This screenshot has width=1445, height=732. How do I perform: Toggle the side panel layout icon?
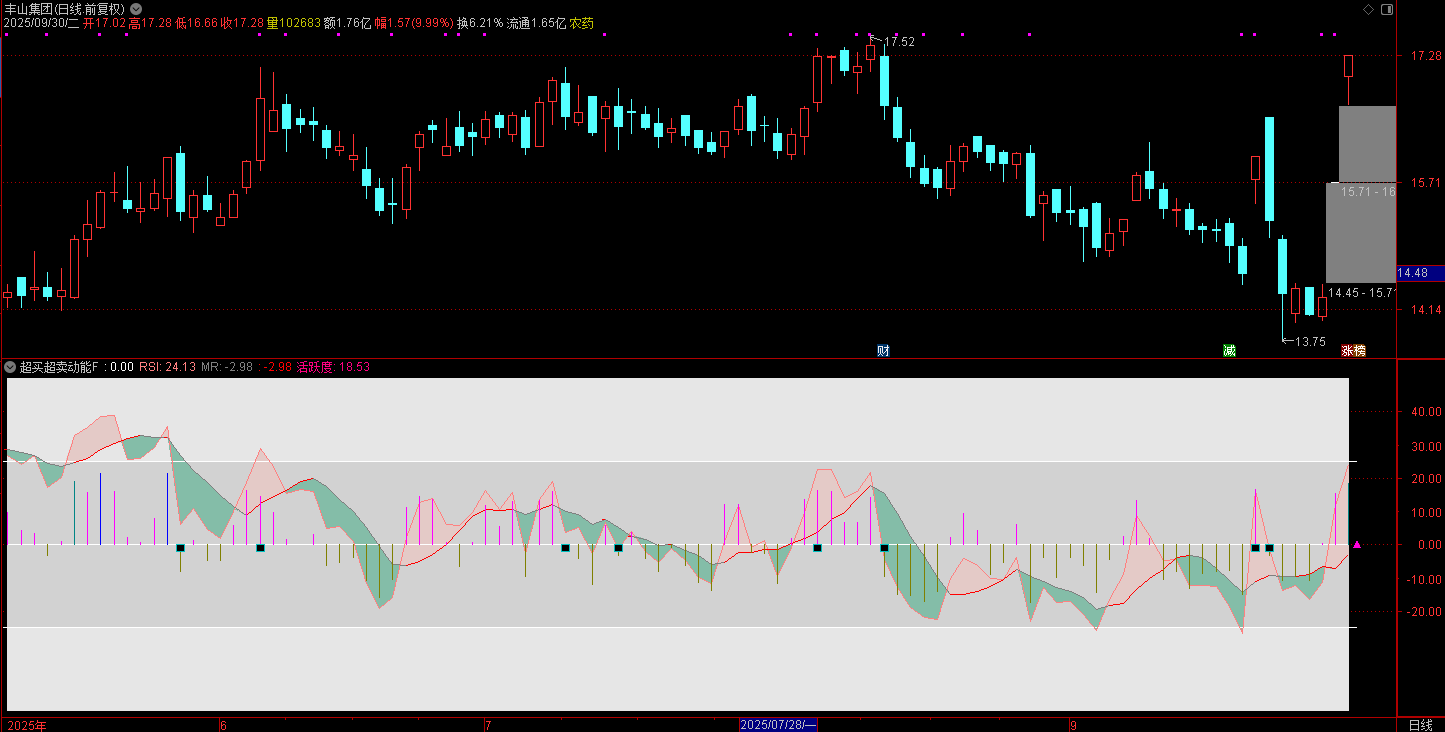point(1386,9)
